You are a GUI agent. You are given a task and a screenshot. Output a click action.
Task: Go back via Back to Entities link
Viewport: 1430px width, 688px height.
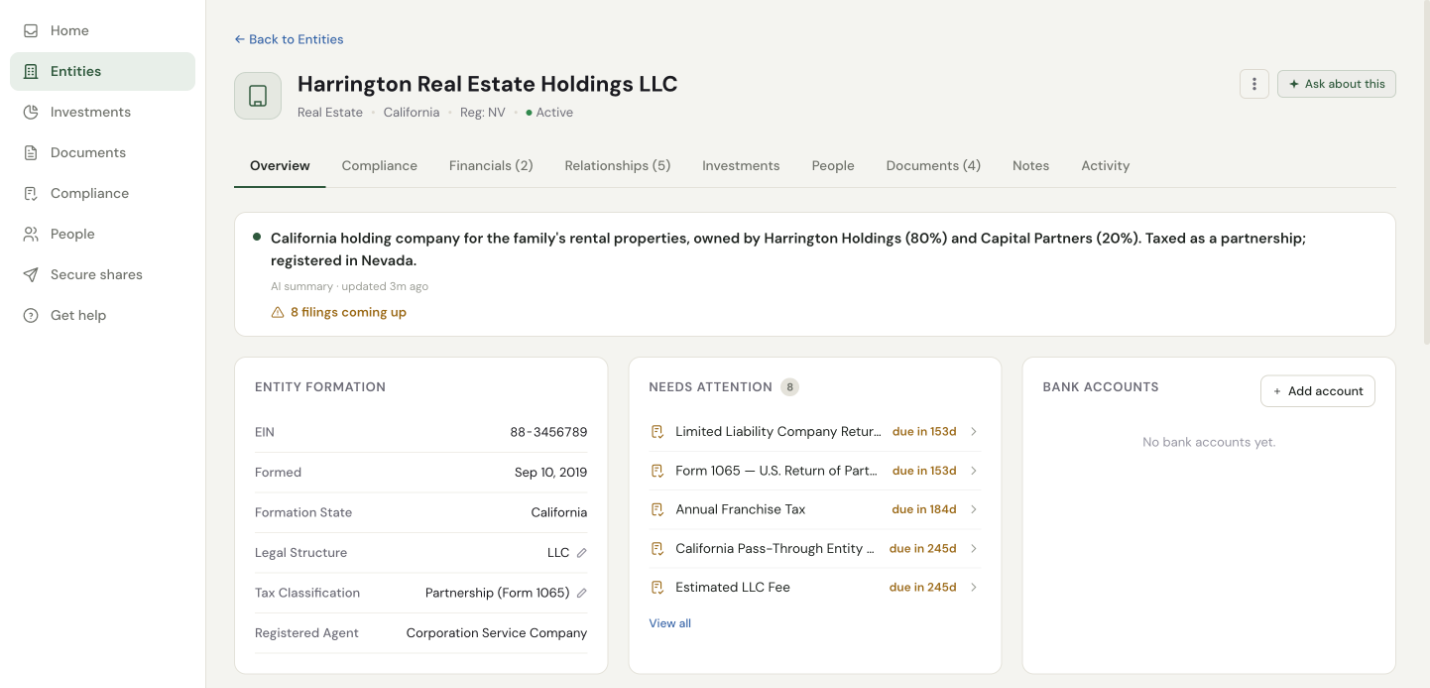[x=289, y=39]
